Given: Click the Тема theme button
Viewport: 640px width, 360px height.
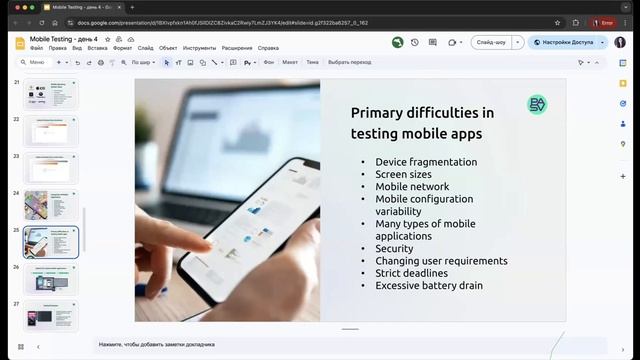Looking at the screenshot, I should 312,62.
